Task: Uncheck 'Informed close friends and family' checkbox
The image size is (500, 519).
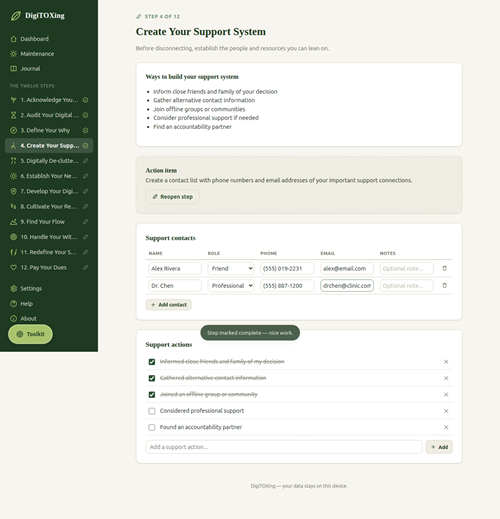Action: 152,362
